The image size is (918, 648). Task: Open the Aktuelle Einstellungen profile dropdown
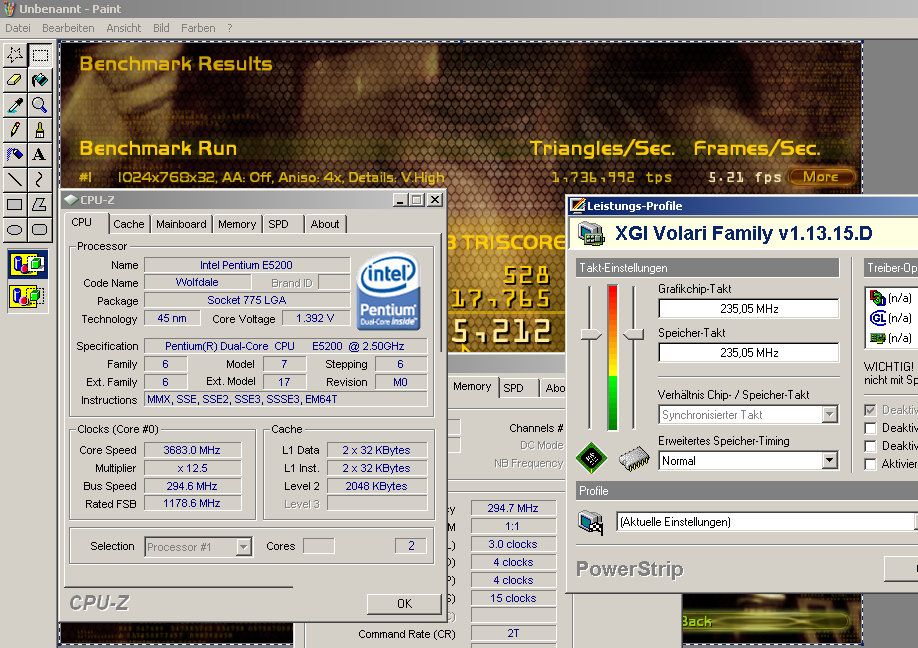click(916, 522)
